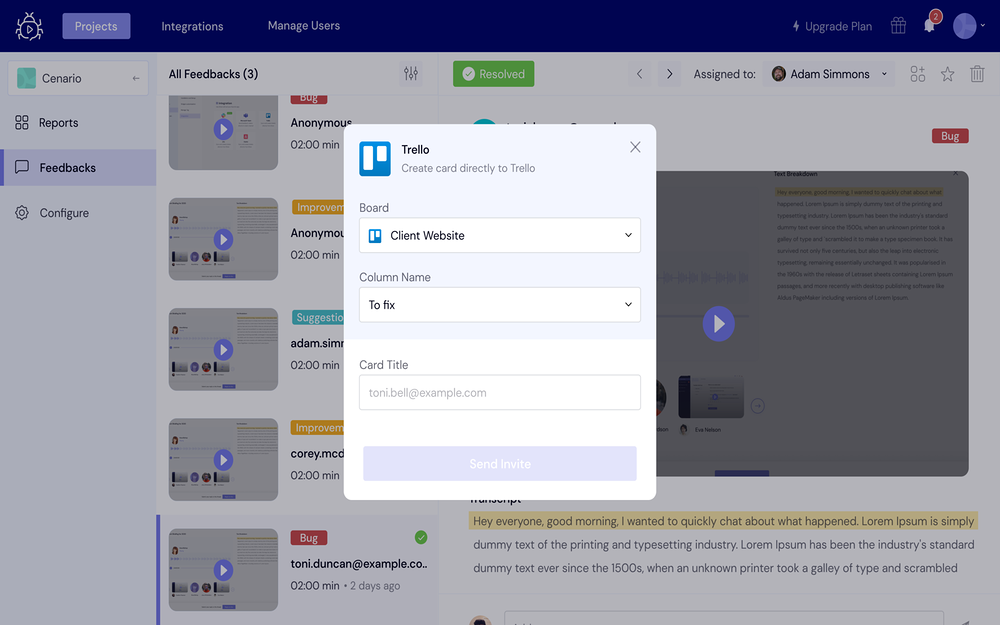
Task: Click the Suggestion tag in feedback list
Action: (318, 317)
